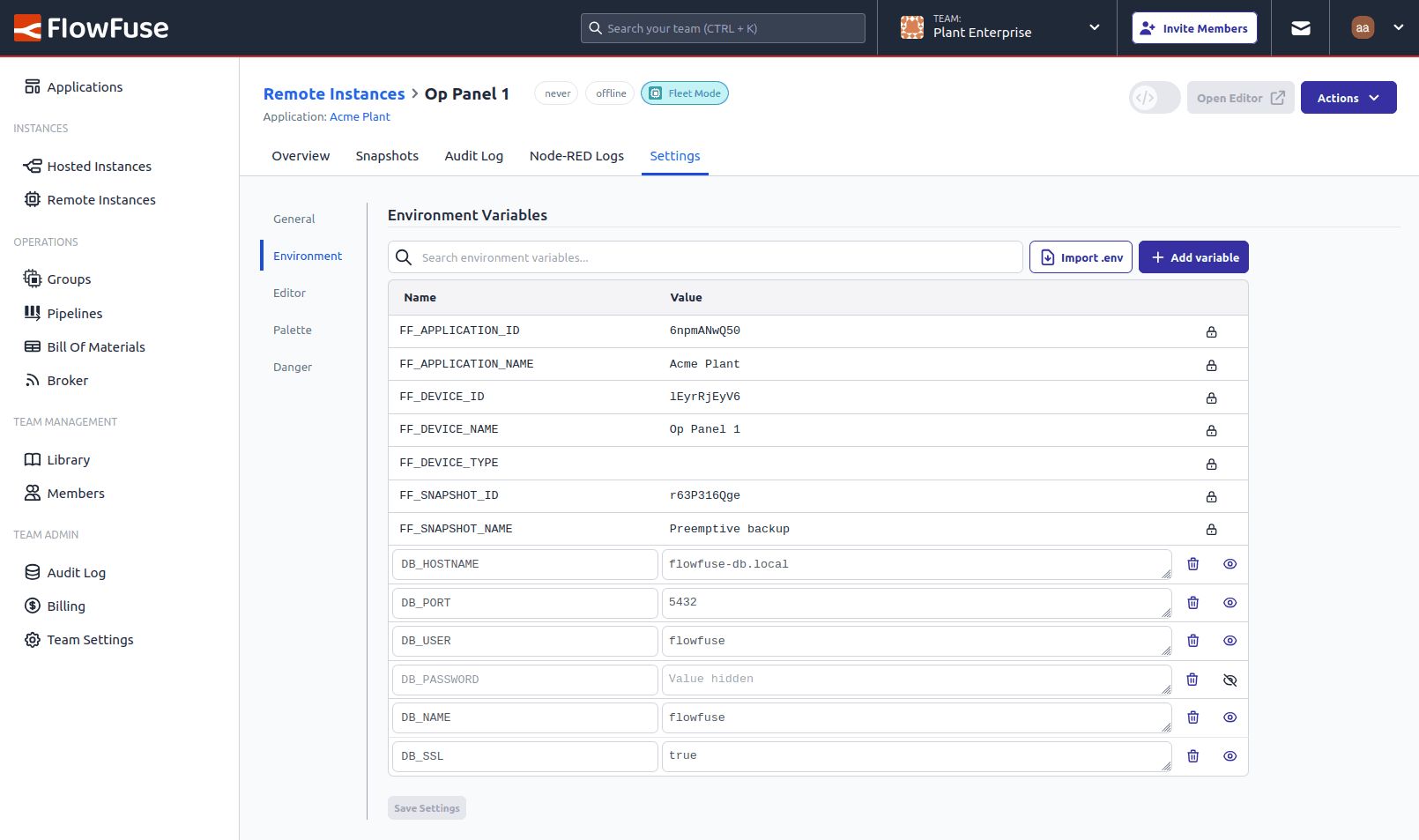Switch to the Snapshots tab
The height and width of the screenshot is (840, 1419).
pyautogui.click(x=387, y=156)
